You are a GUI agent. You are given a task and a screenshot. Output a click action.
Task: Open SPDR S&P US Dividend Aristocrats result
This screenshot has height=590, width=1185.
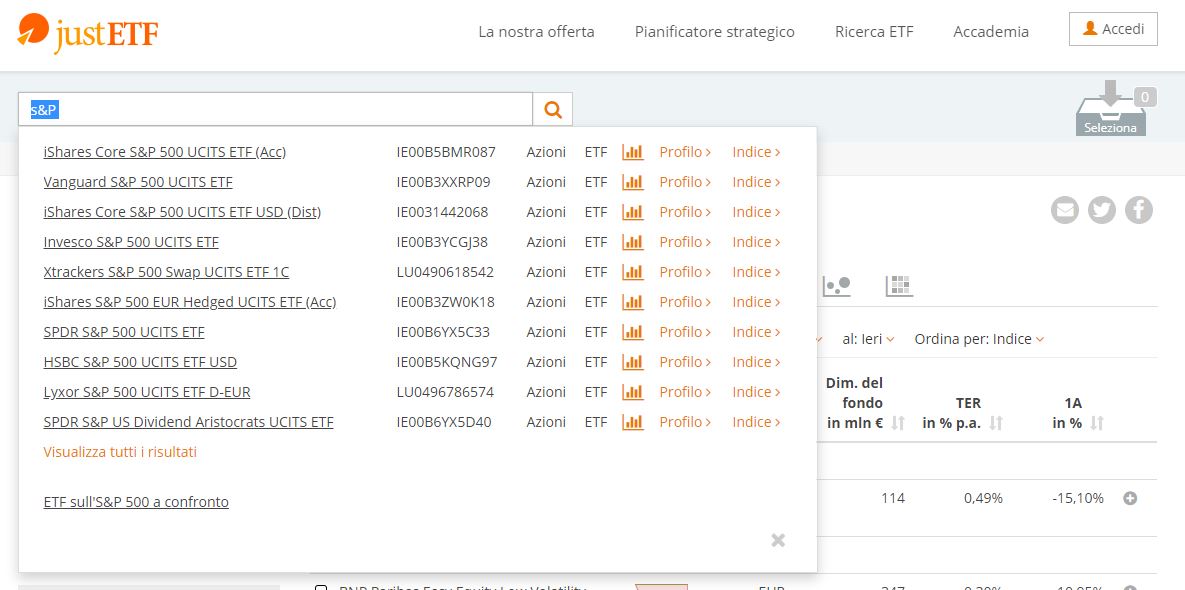(188, 422)
